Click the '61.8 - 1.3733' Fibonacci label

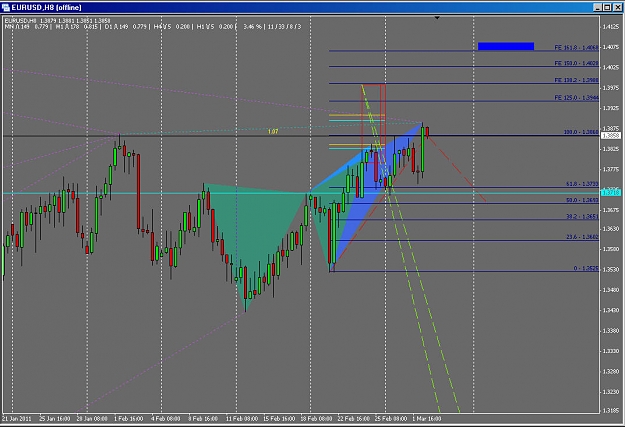[x=582, y=184]
